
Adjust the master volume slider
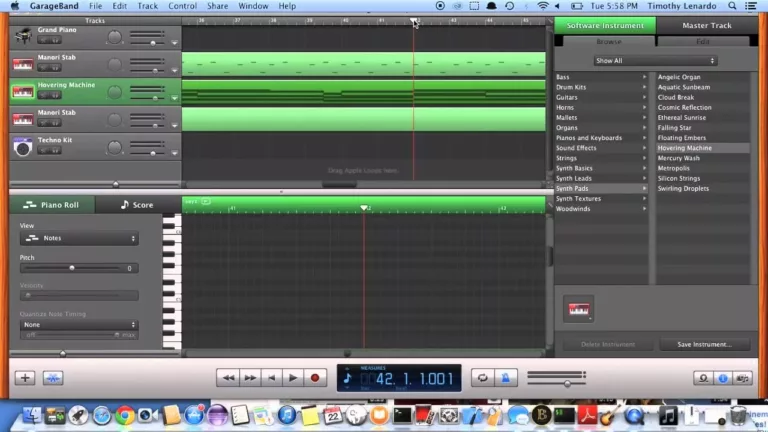(x=567, y=384)
